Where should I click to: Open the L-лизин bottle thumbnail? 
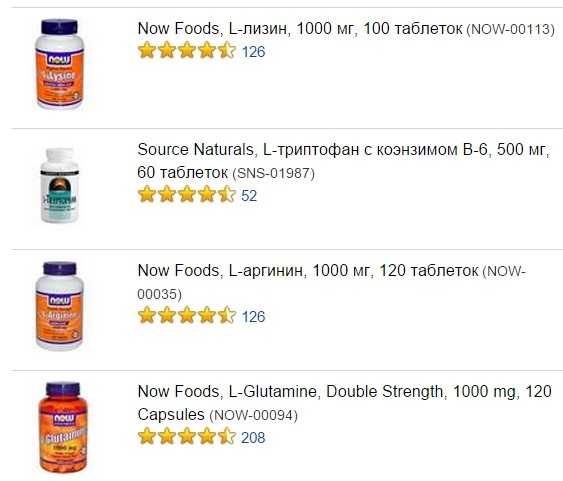click(x=60, y=64)
